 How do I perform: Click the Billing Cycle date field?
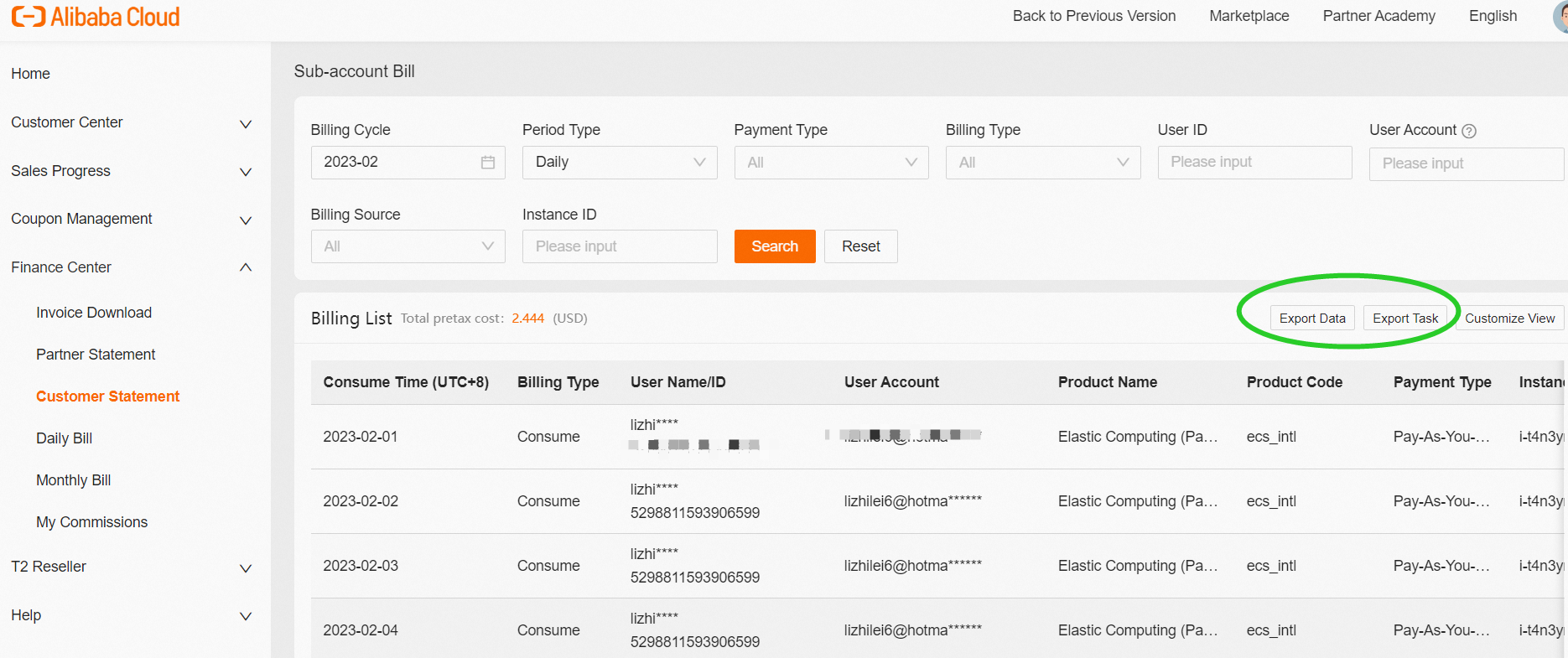[x=408, y=162]
